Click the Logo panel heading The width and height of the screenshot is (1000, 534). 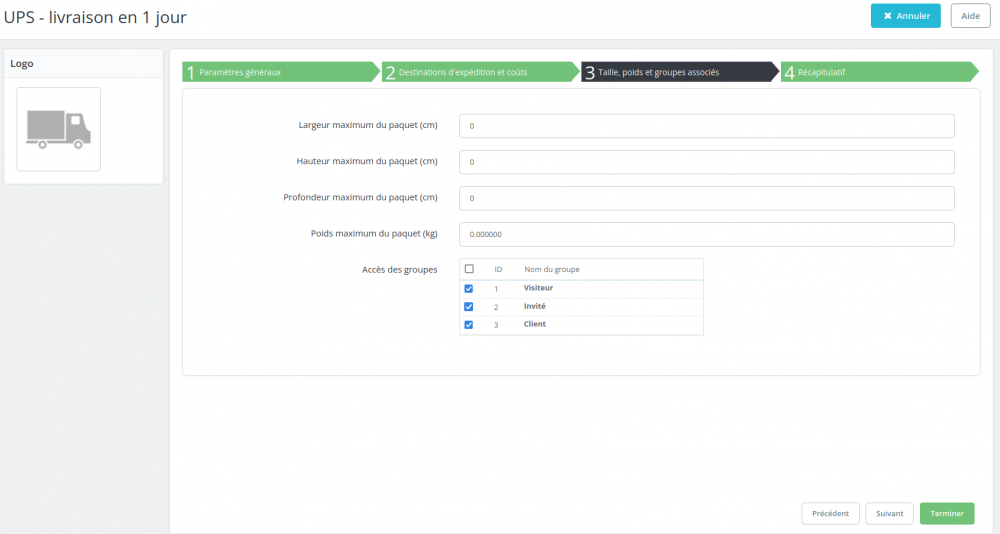22,64
